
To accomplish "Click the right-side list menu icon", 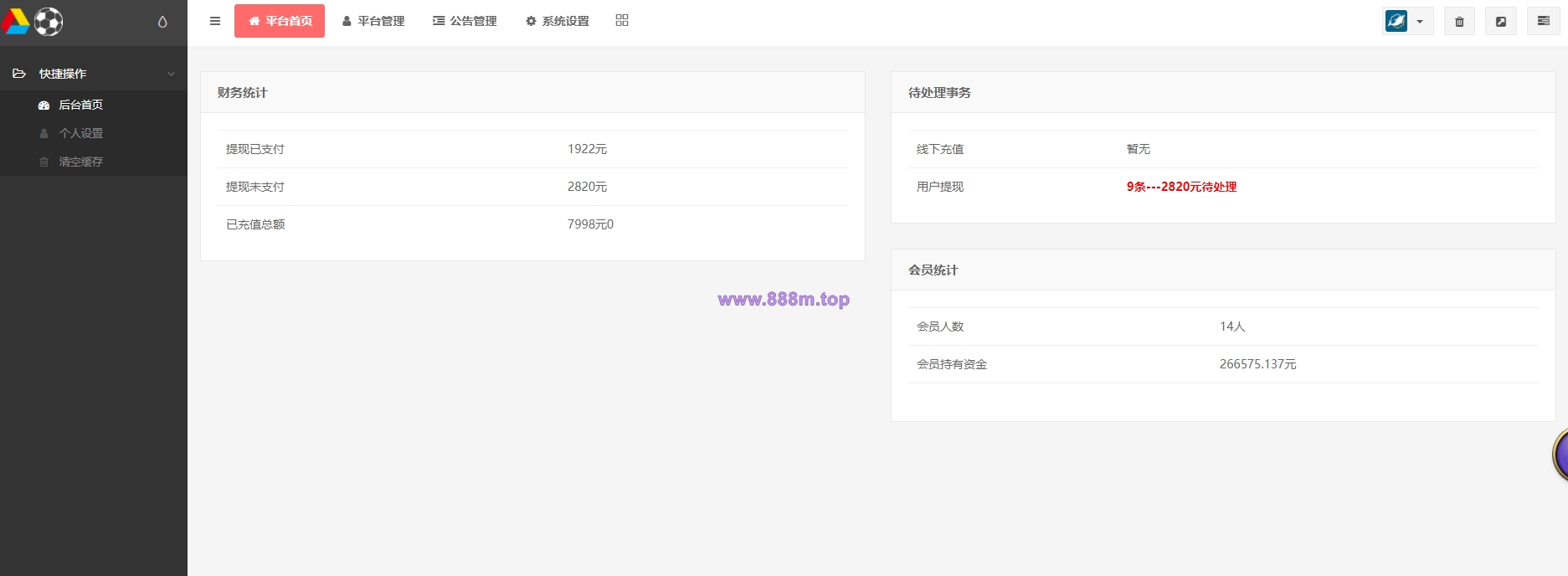I will point(1544,21).
